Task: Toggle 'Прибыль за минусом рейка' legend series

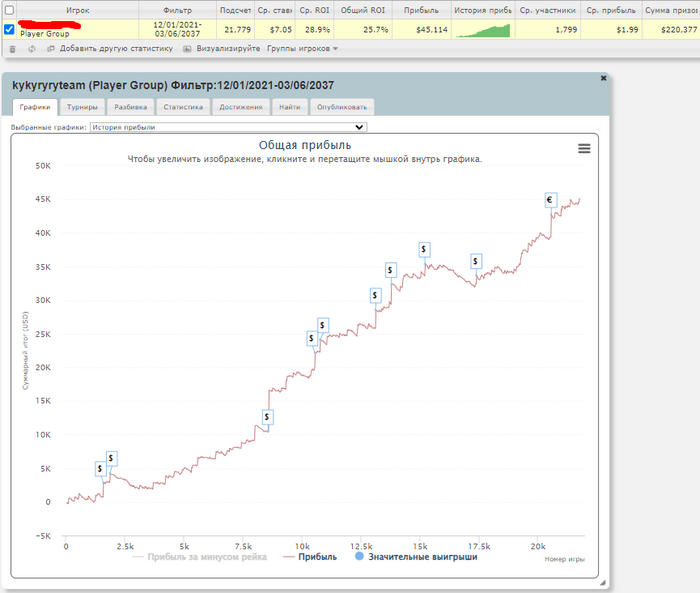Action: [x=200, y=557]
